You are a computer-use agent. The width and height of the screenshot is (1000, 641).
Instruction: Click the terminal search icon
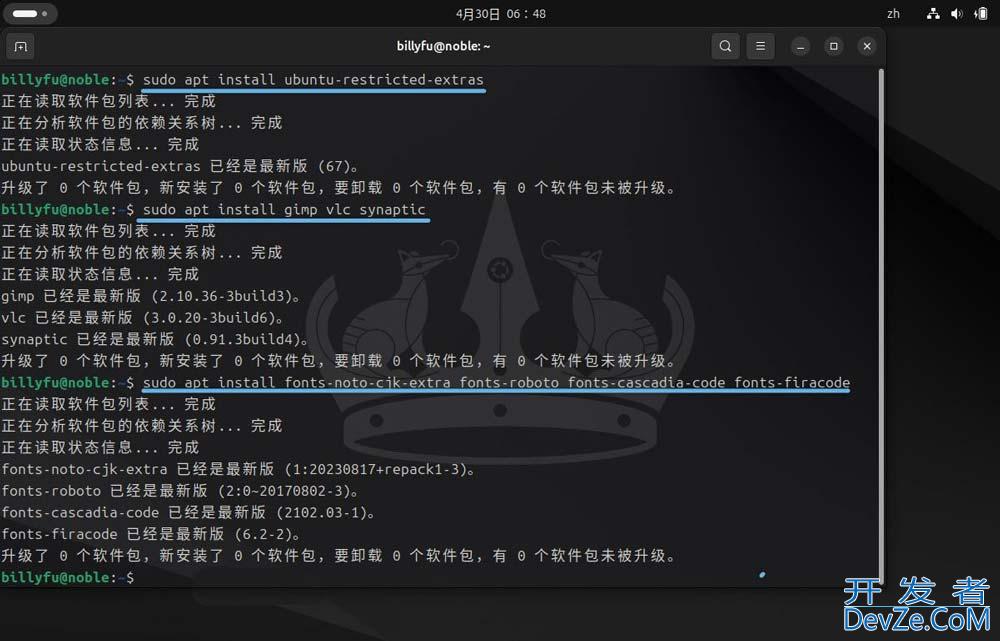click(x=725, y=46)
